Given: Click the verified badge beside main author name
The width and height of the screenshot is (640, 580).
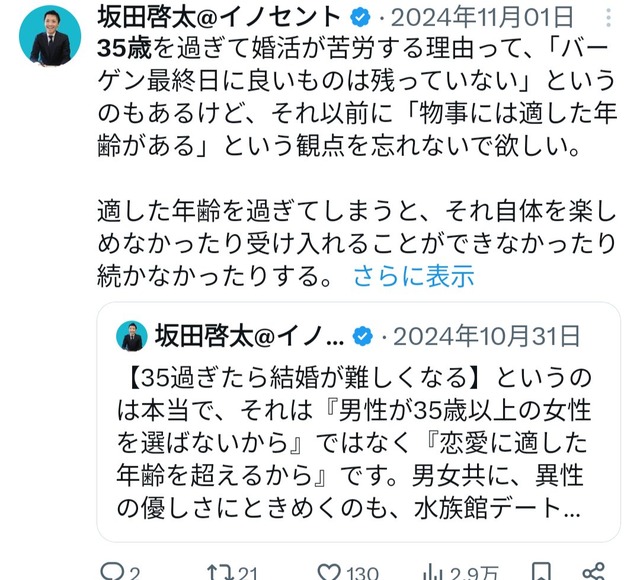Looking at the screenshot, I should pyautogui.click(x=360, y=18).
